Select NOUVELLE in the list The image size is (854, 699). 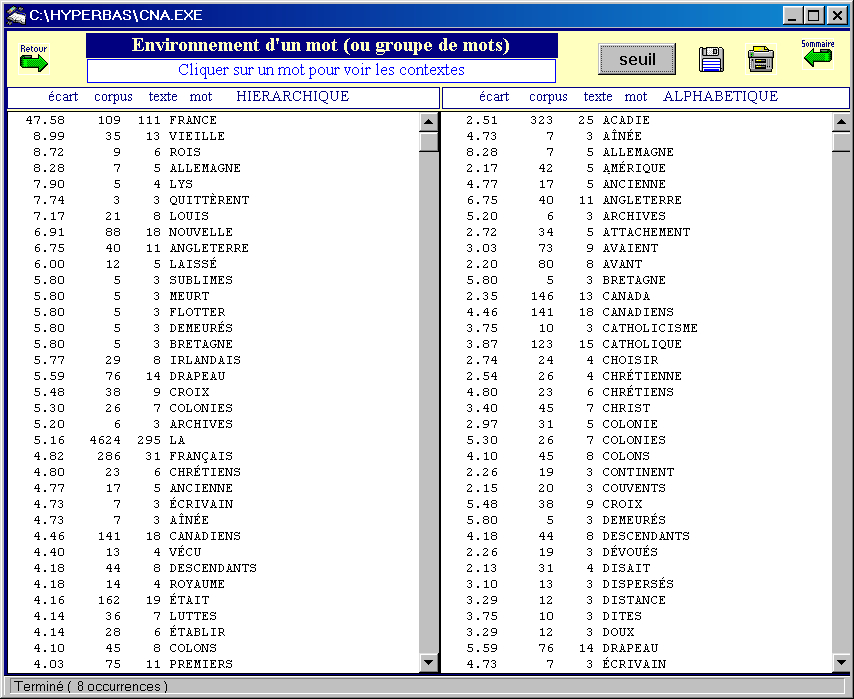[201, 232]
